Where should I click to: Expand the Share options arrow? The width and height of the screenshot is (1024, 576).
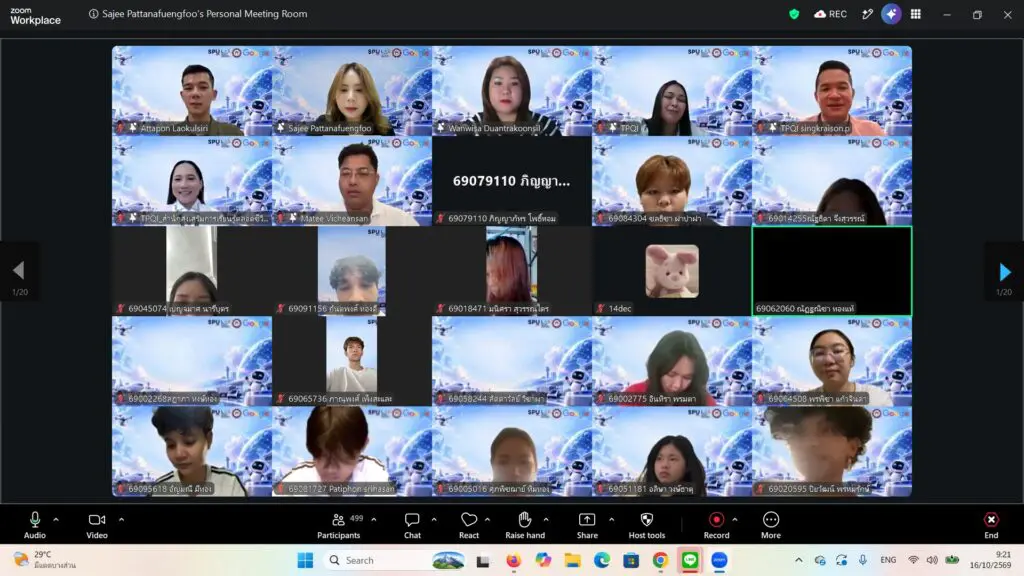click(611, 520)
